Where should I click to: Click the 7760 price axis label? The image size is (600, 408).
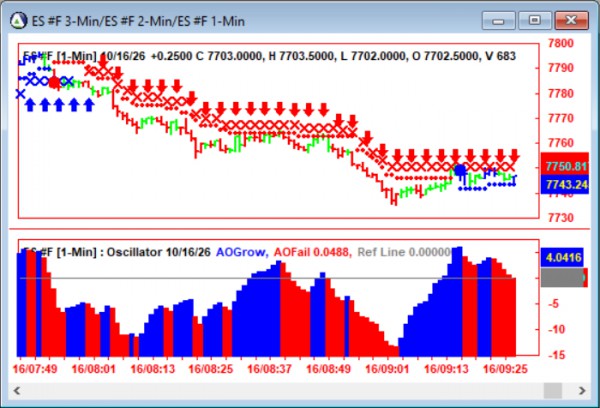[561, 143]
